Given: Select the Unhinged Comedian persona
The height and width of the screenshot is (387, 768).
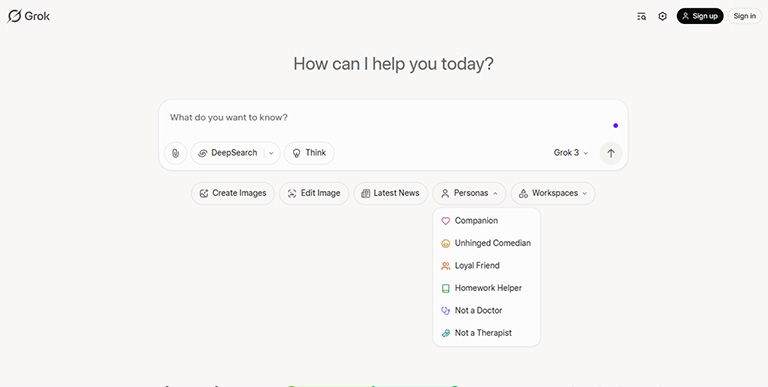Looking at the screenshot, I should click(486, 243).
